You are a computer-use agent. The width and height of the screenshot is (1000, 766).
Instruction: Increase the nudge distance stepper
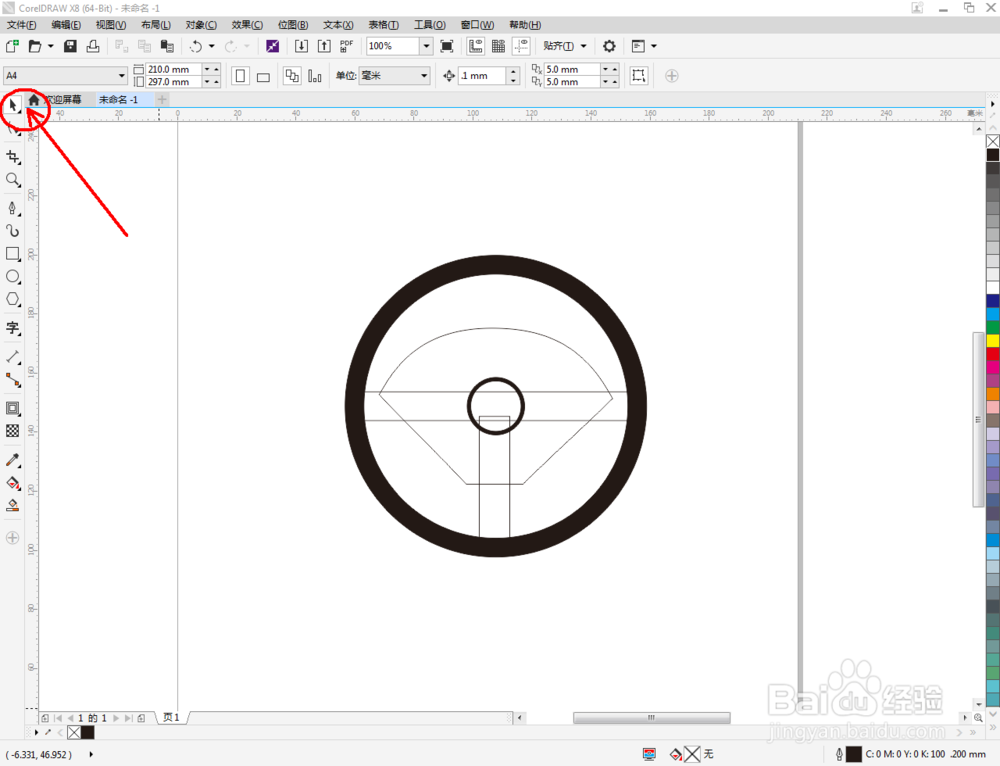[x=513, y=71]
